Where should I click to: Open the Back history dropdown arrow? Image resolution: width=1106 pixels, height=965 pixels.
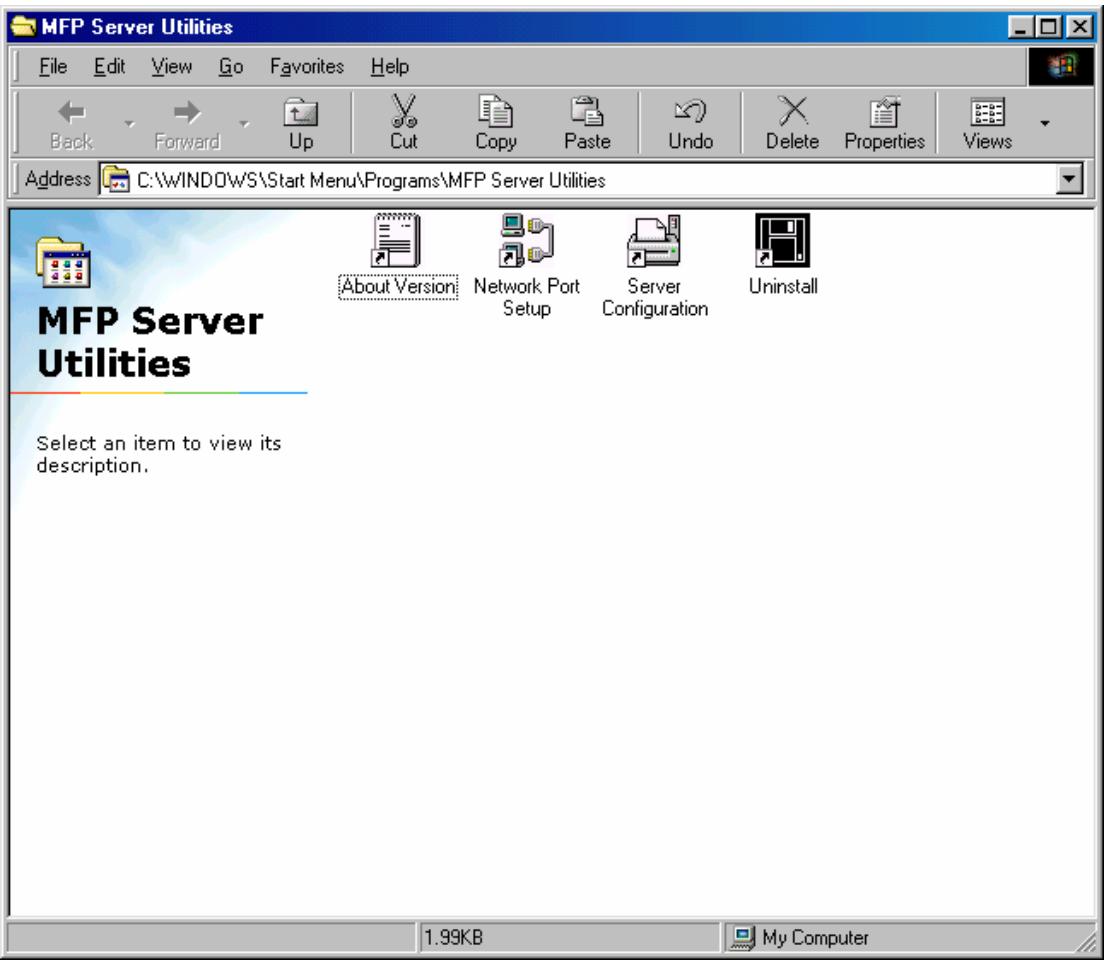pyautogui.click(x=129, y=123)
